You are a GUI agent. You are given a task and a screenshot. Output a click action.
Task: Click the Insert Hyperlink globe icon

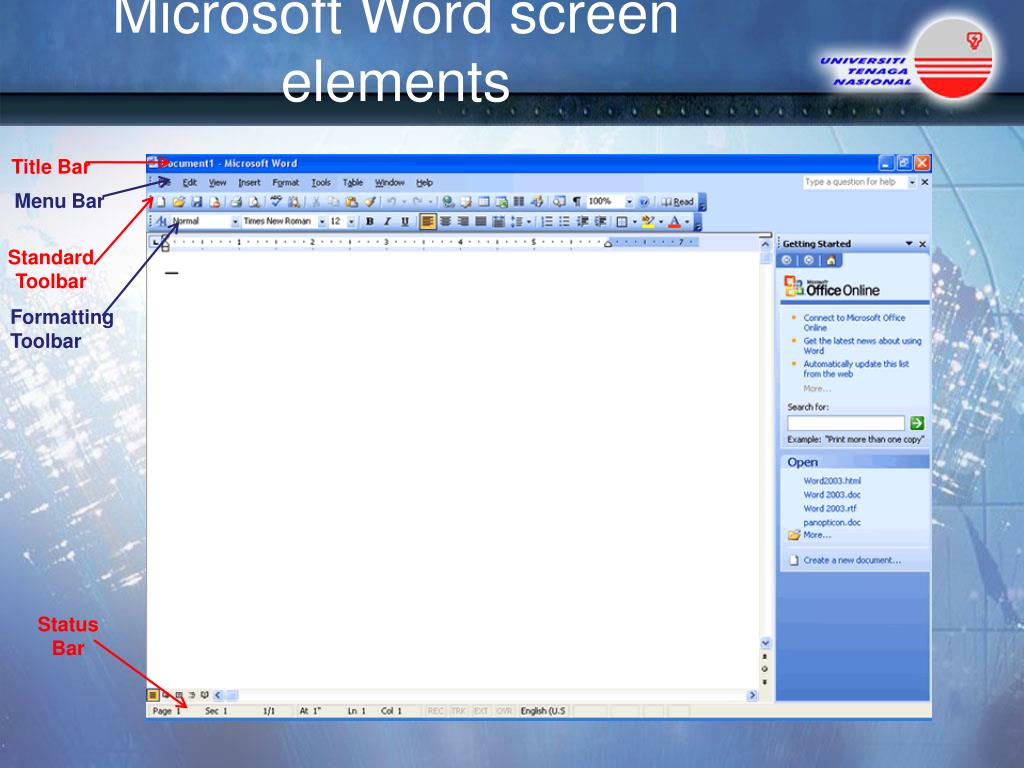coord(448,202)
